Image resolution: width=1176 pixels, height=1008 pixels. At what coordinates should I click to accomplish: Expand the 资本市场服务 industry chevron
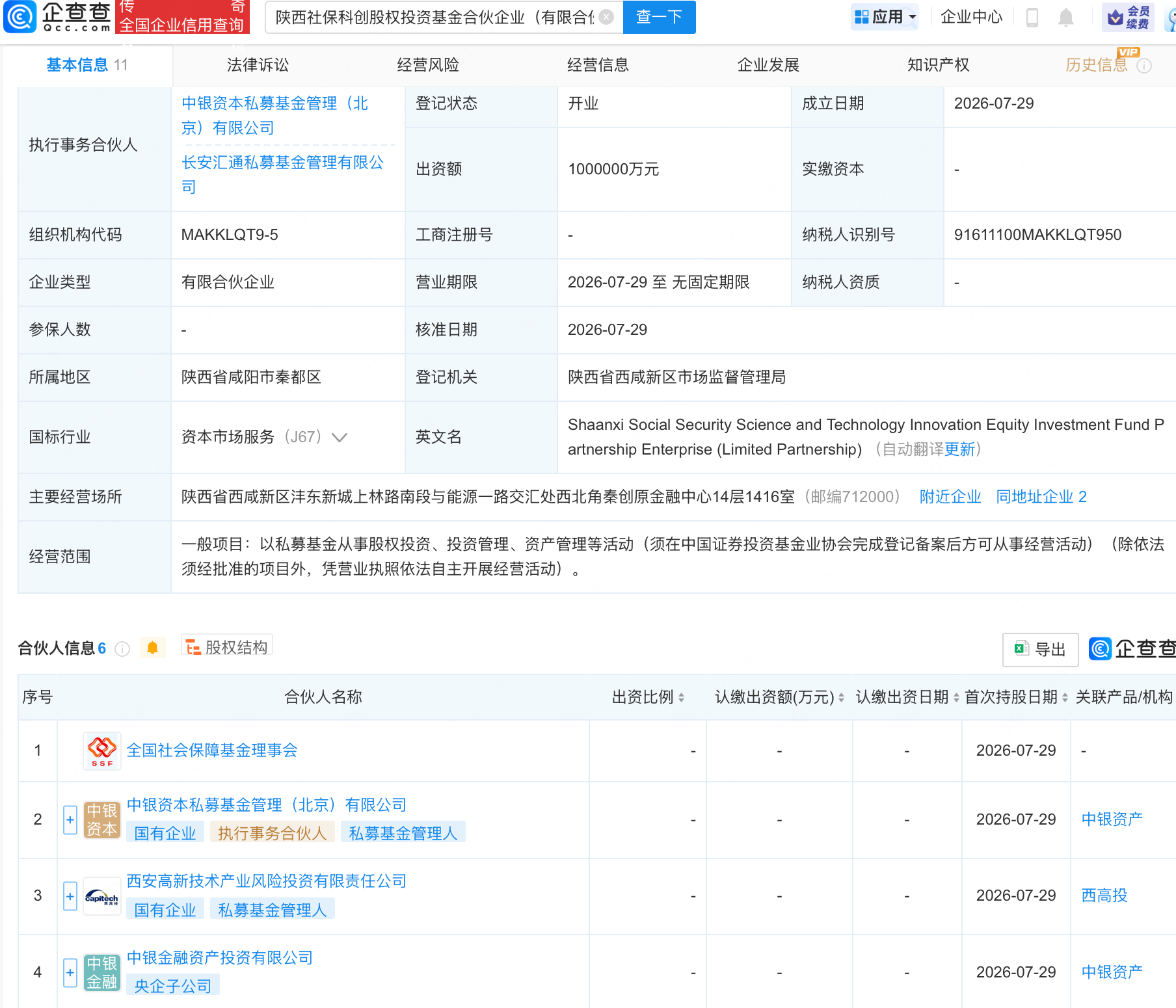point(340,438)
